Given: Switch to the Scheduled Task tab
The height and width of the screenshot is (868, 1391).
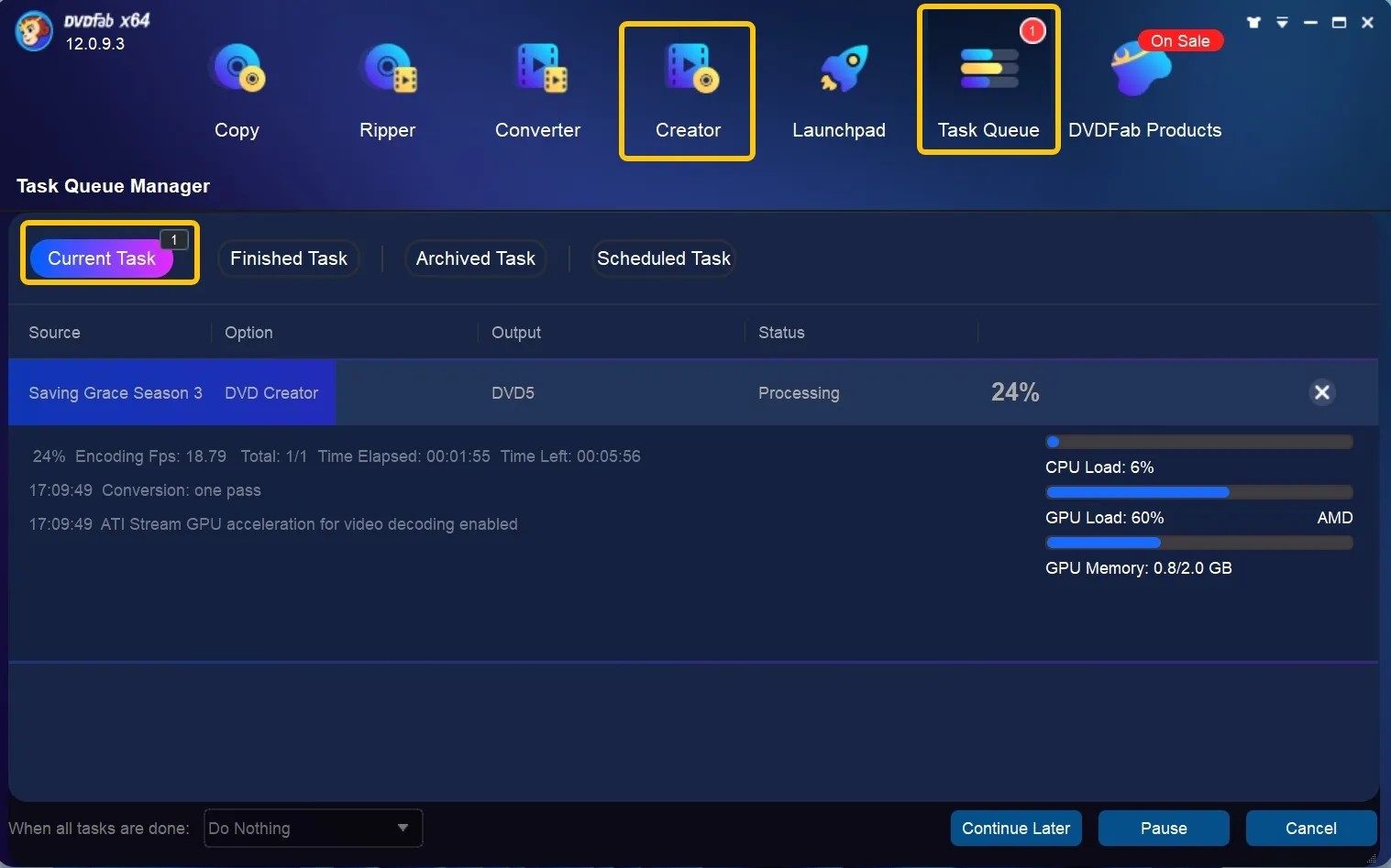Looking at the screenshot, I should coord(664,258).
